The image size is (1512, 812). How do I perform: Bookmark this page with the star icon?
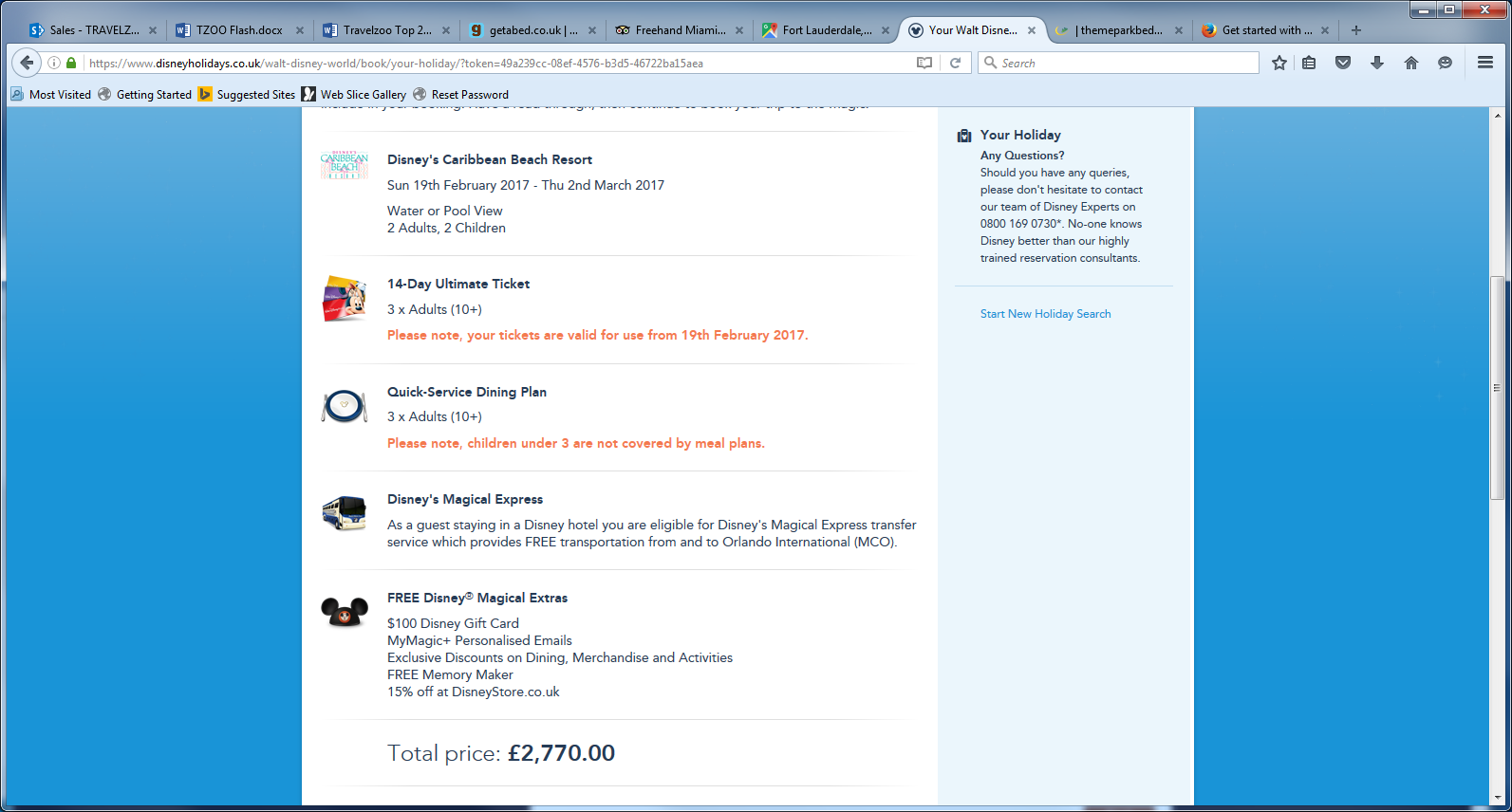(x=1279, y=63)
